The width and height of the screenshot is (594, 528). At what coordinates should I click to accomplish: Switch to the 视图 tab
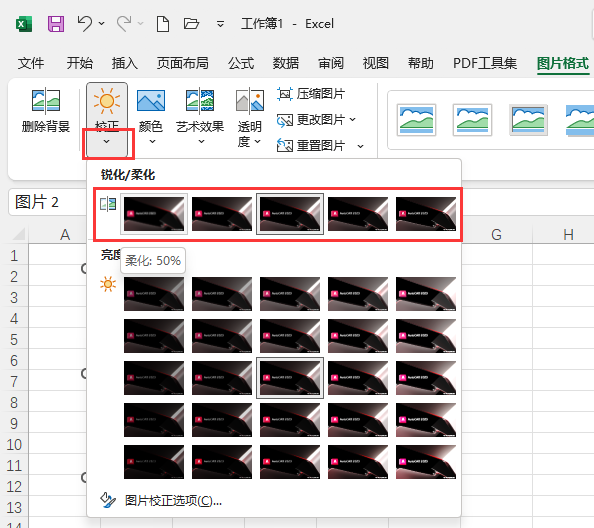pyautogui.click(x=375, y=63)
